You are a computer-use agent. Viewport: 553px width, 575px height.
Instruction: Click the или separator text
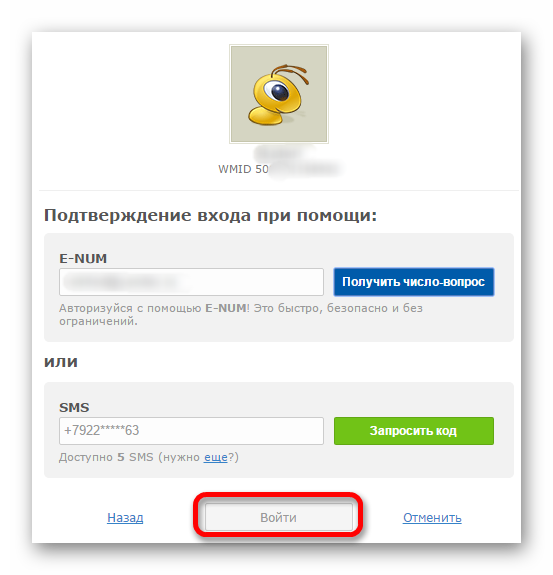point(61,362)
